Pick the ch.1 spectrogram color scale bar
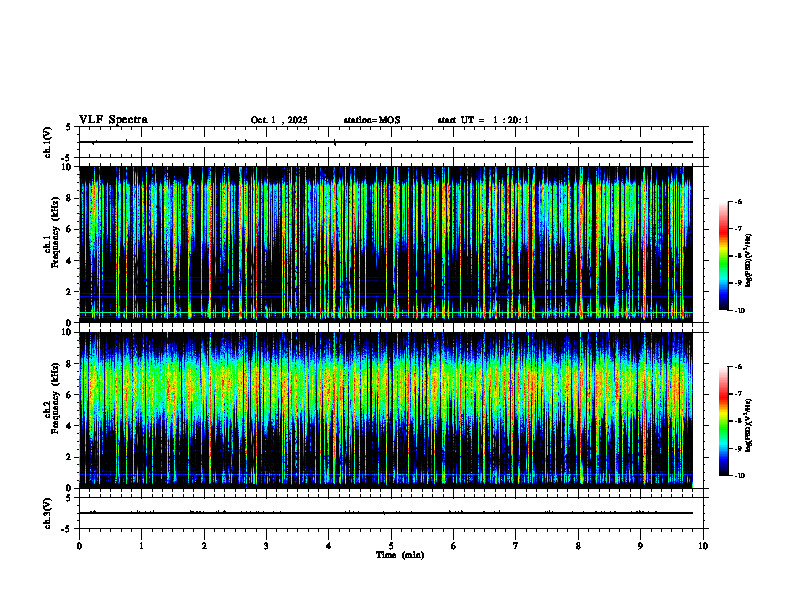 [x=723, y=256]
